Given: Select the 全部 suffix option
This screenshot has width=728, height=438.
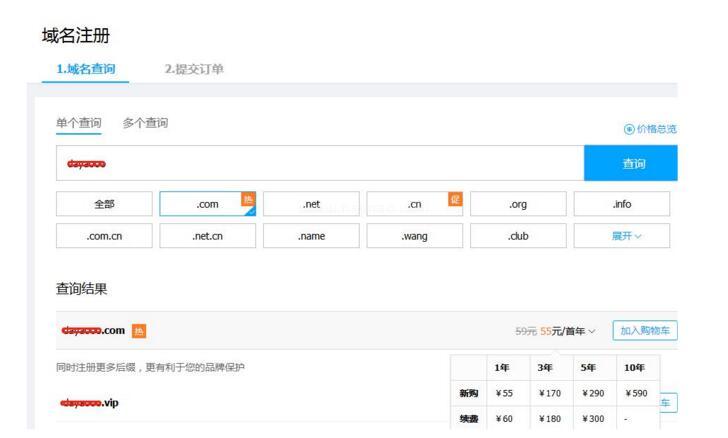Looking at the screenshot, I should [104, 204].
